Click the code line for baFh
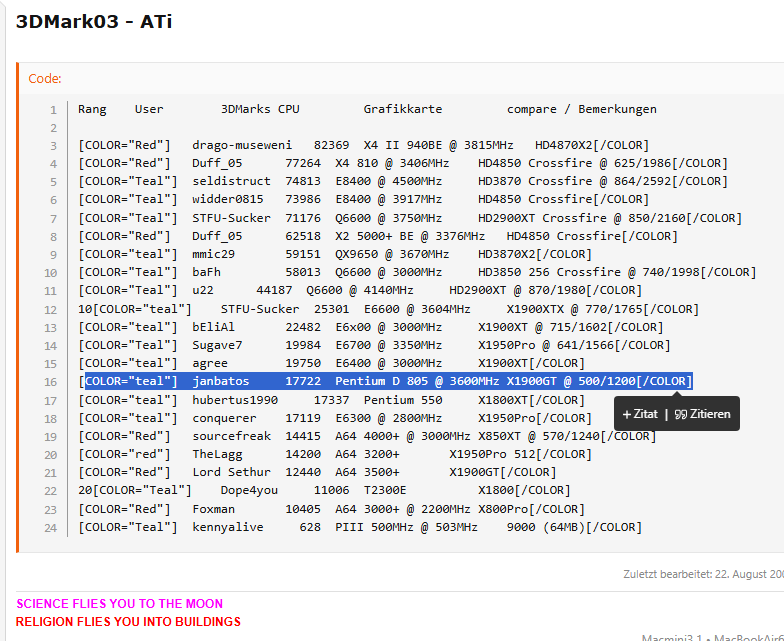The image size is (784, 641). pos(417,272)
